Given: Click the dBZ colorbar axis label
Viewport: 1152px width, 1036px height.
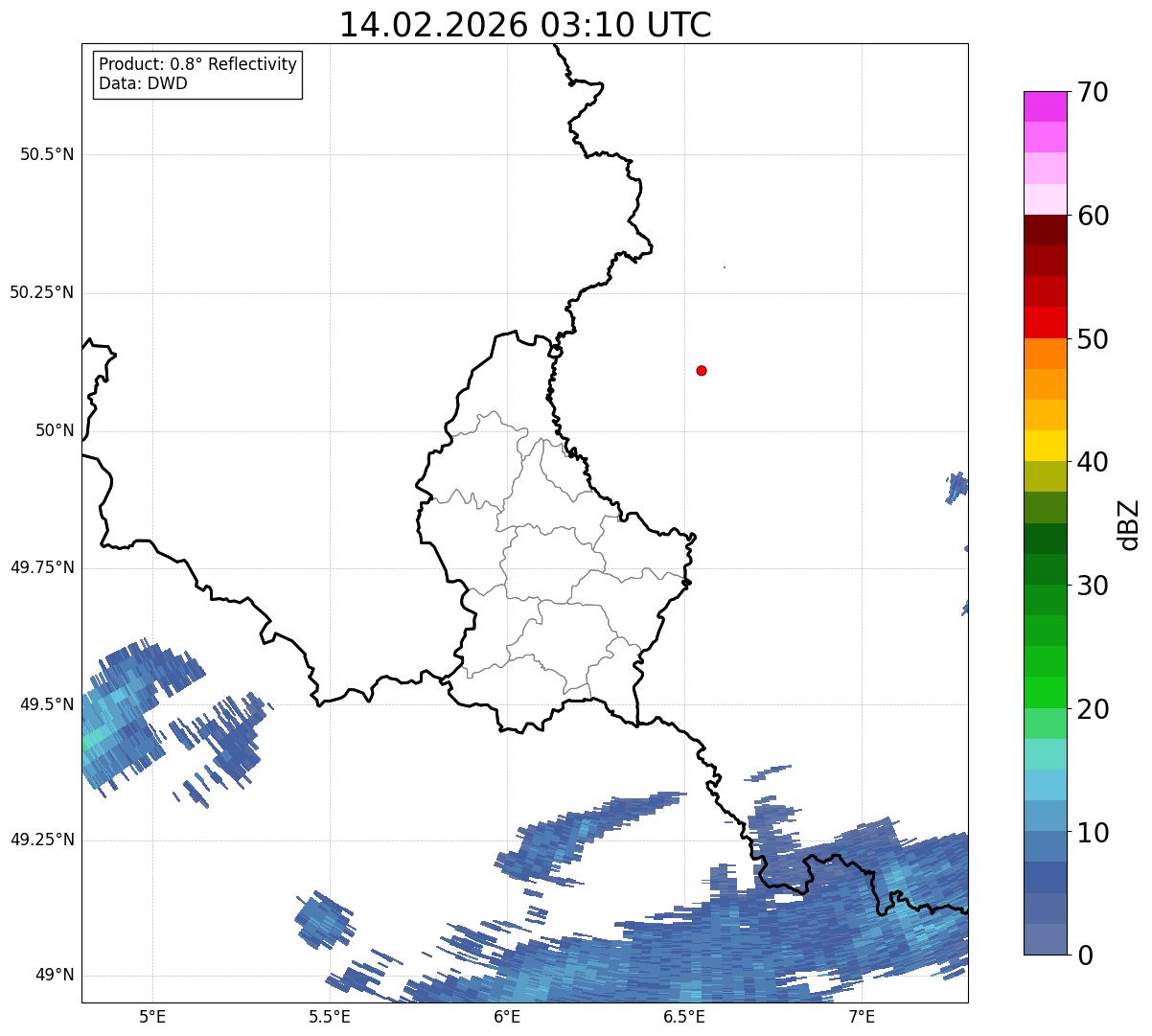Looking at the screenshot, I should 1129,524.
